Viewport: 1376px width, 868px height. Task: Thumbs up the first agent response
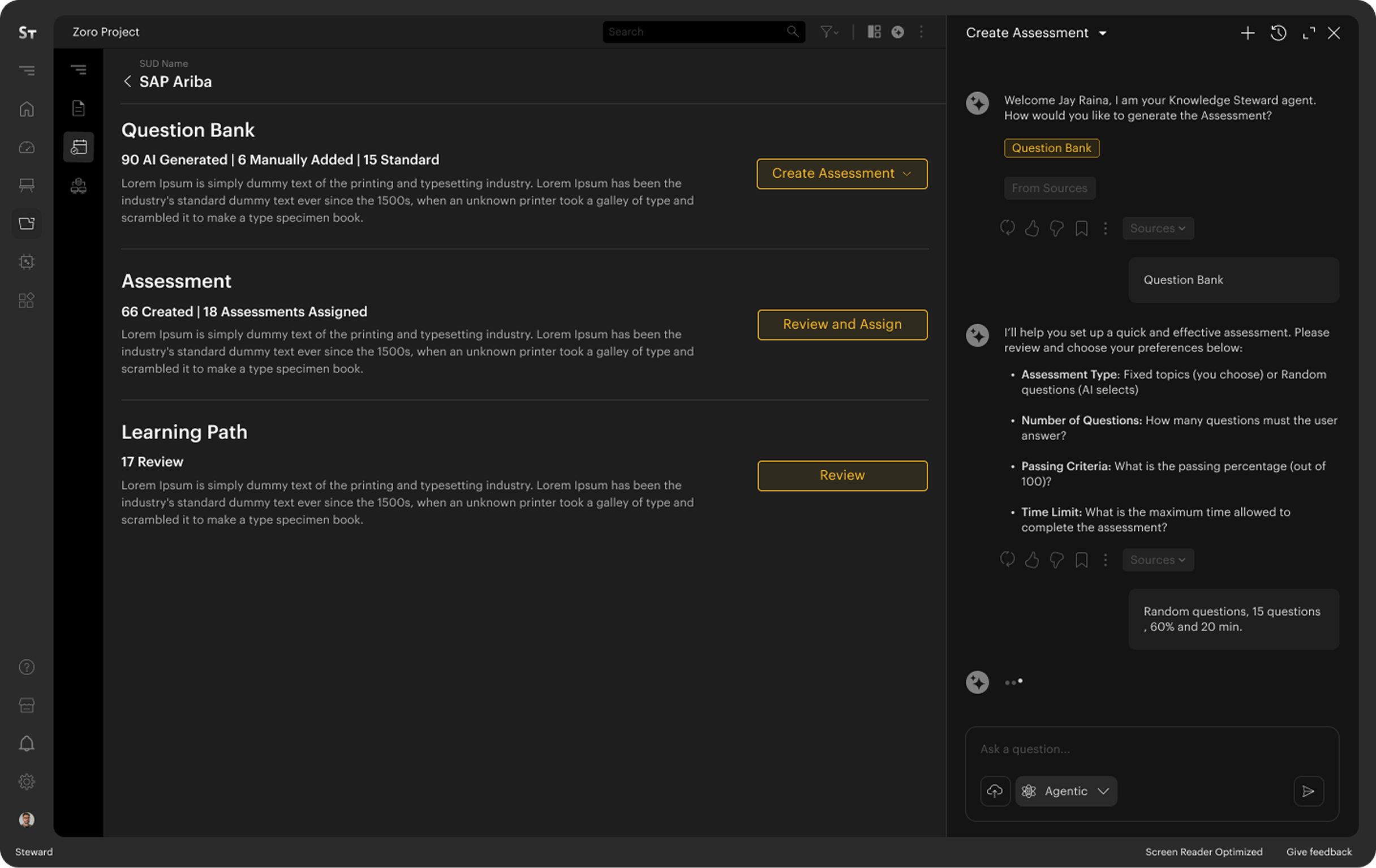pos(1031,228)
